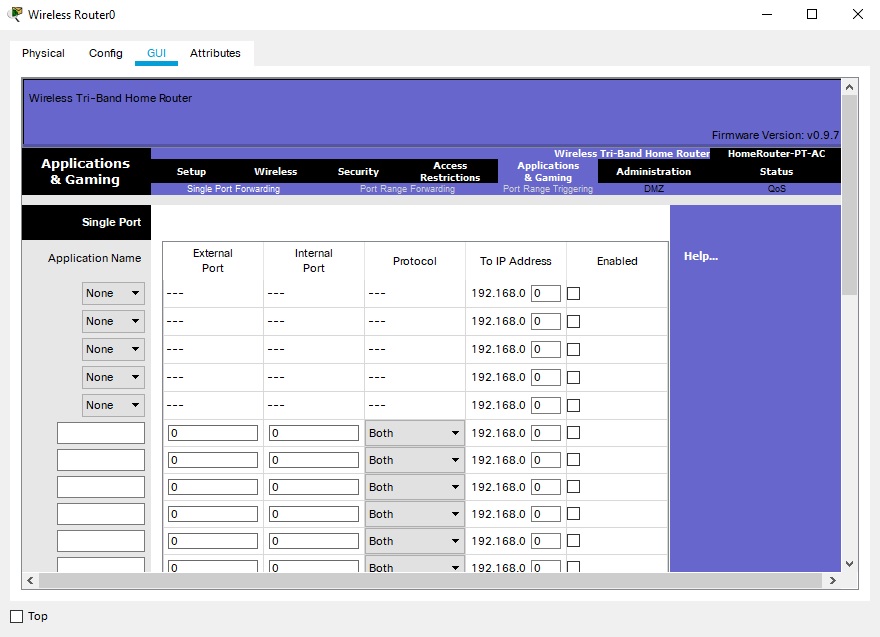Viewport: 880px width, 637px height.
Task: Open the Setup menu
Action: click(191, 171)
